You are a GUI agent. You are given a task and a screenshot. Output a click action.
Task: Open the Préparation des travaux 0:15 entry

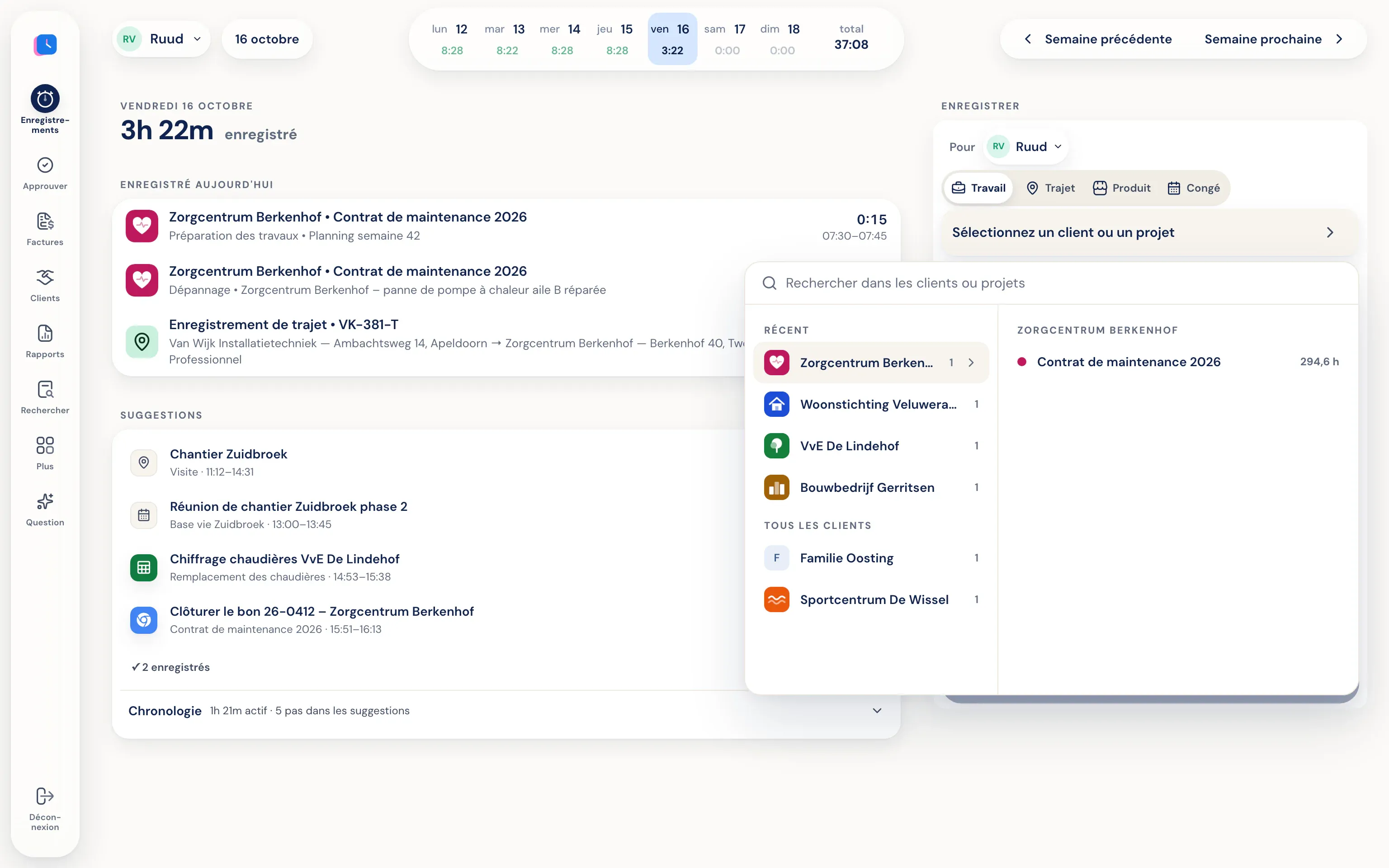[x=506, y=226]
